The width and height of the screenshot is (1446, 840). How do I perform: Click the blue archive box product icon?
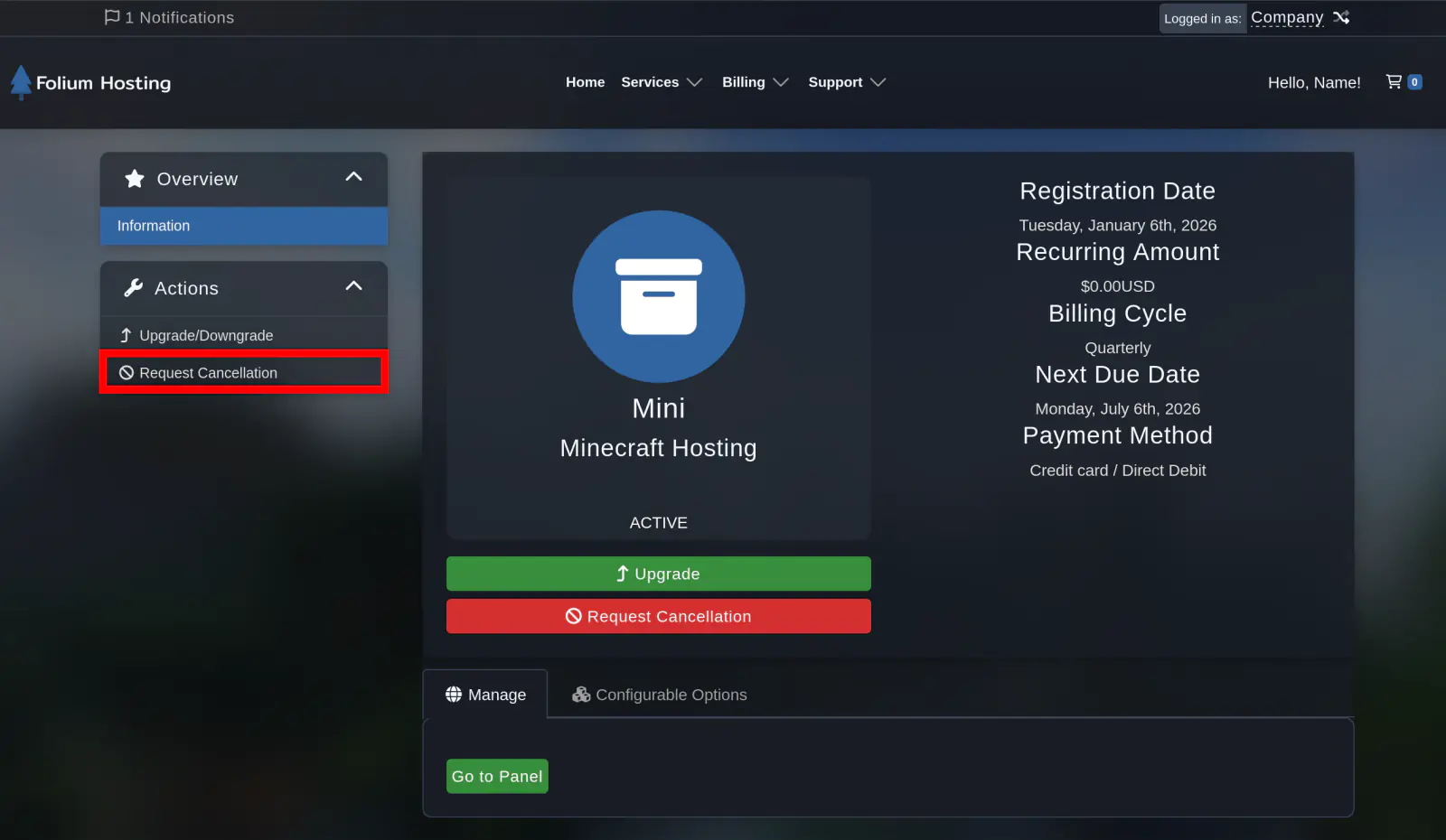[x=658, y=296]
